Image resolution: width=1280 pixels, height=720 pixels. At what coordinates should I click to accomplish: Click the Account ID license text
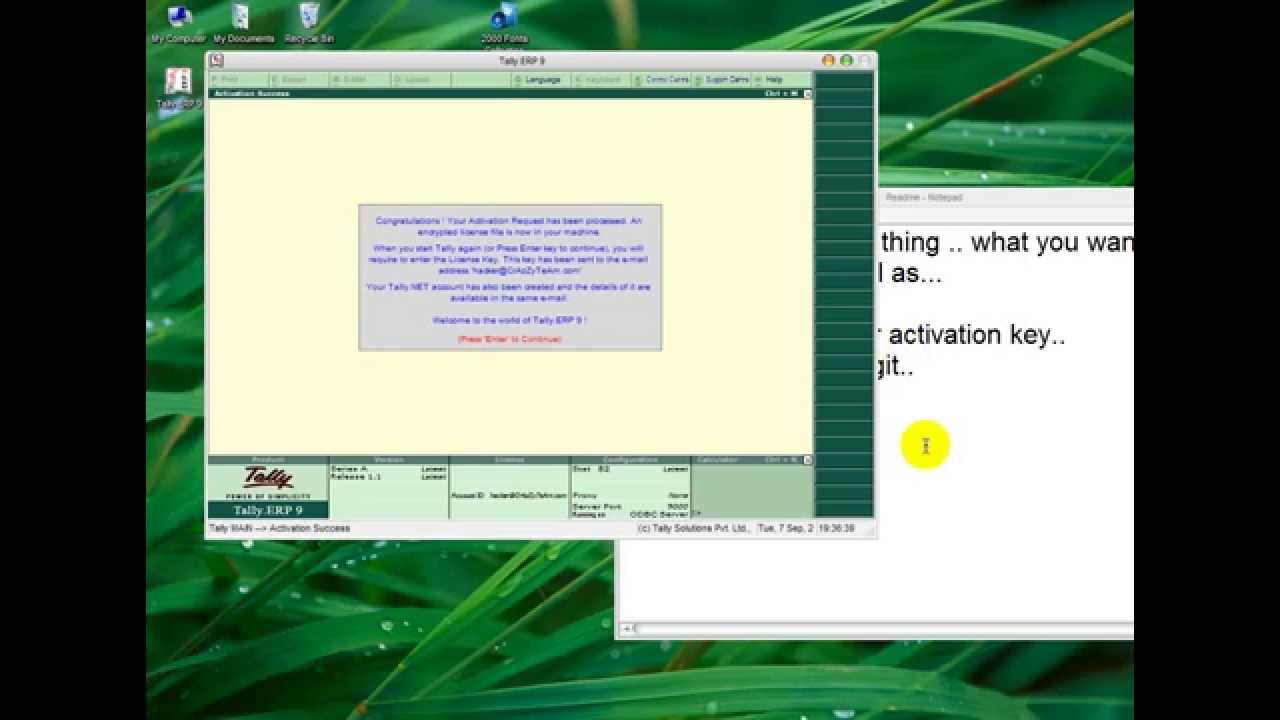pos(509,495)
